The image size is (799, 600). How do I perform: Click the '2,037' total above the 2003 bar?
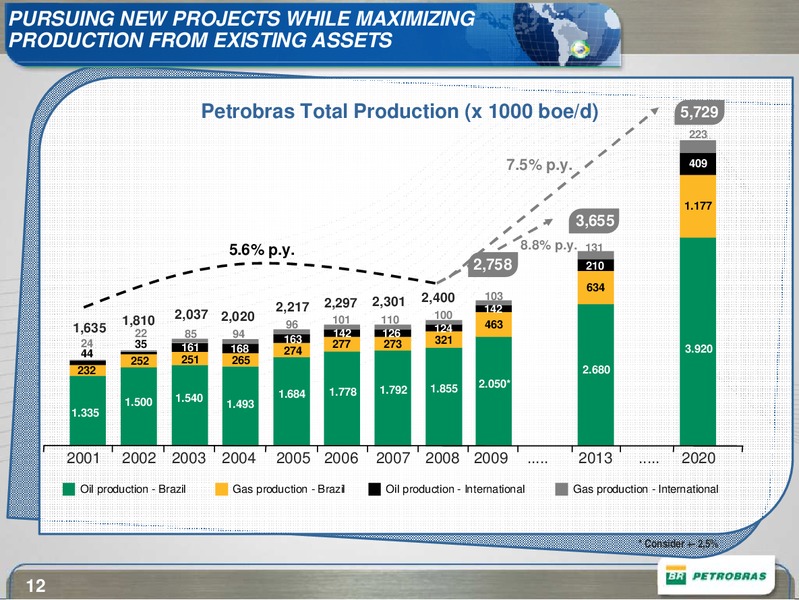point(191,315)
